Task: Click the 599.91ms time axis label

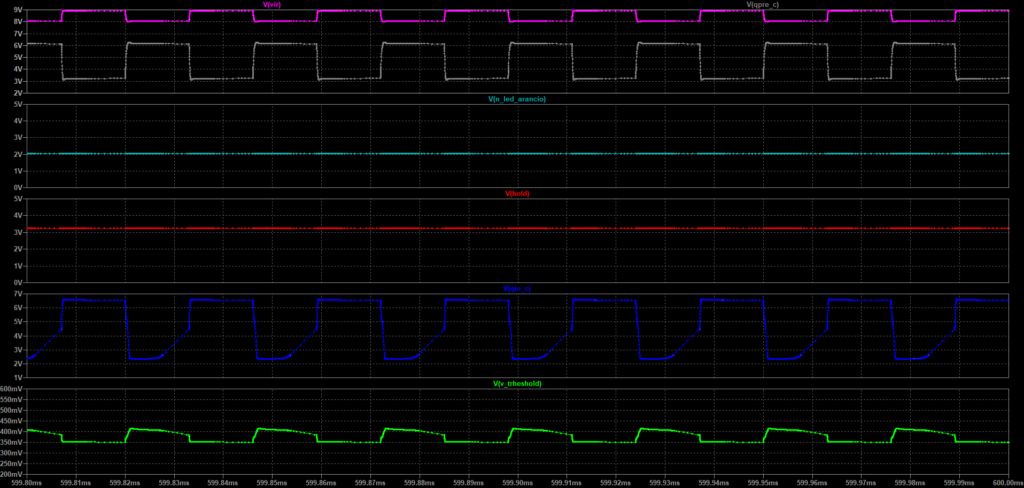Action: pyautogui.click(x=566, y=482)
